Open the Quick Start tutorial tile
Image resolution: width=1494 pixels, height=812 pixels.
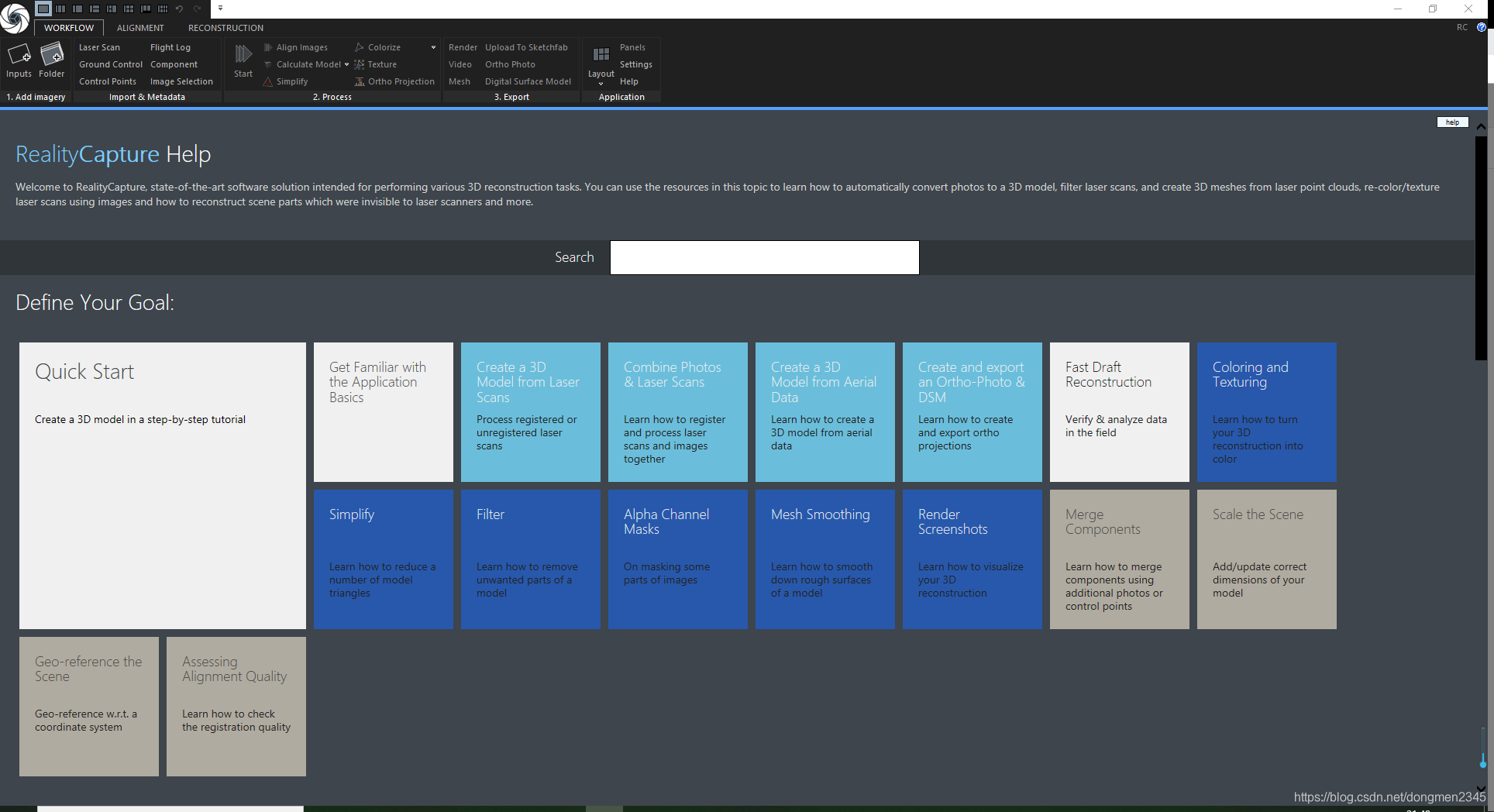point(163,486)
